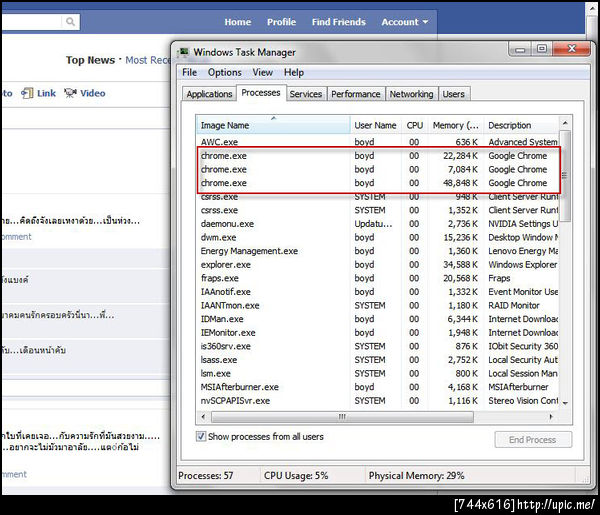Screen dimensions: 600x515
Task: Switch to Most Recent news feed
Action: [148, 60]
